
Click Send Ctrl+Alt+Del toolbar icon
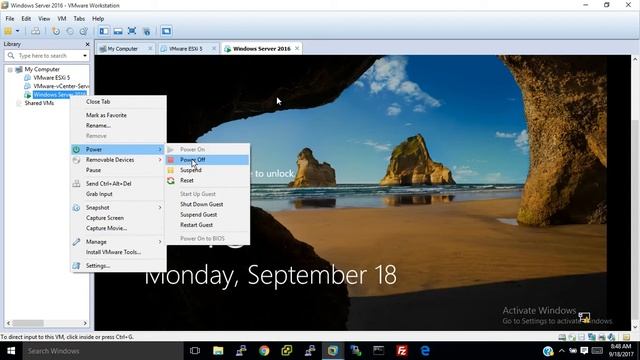[x=36, y=31]
